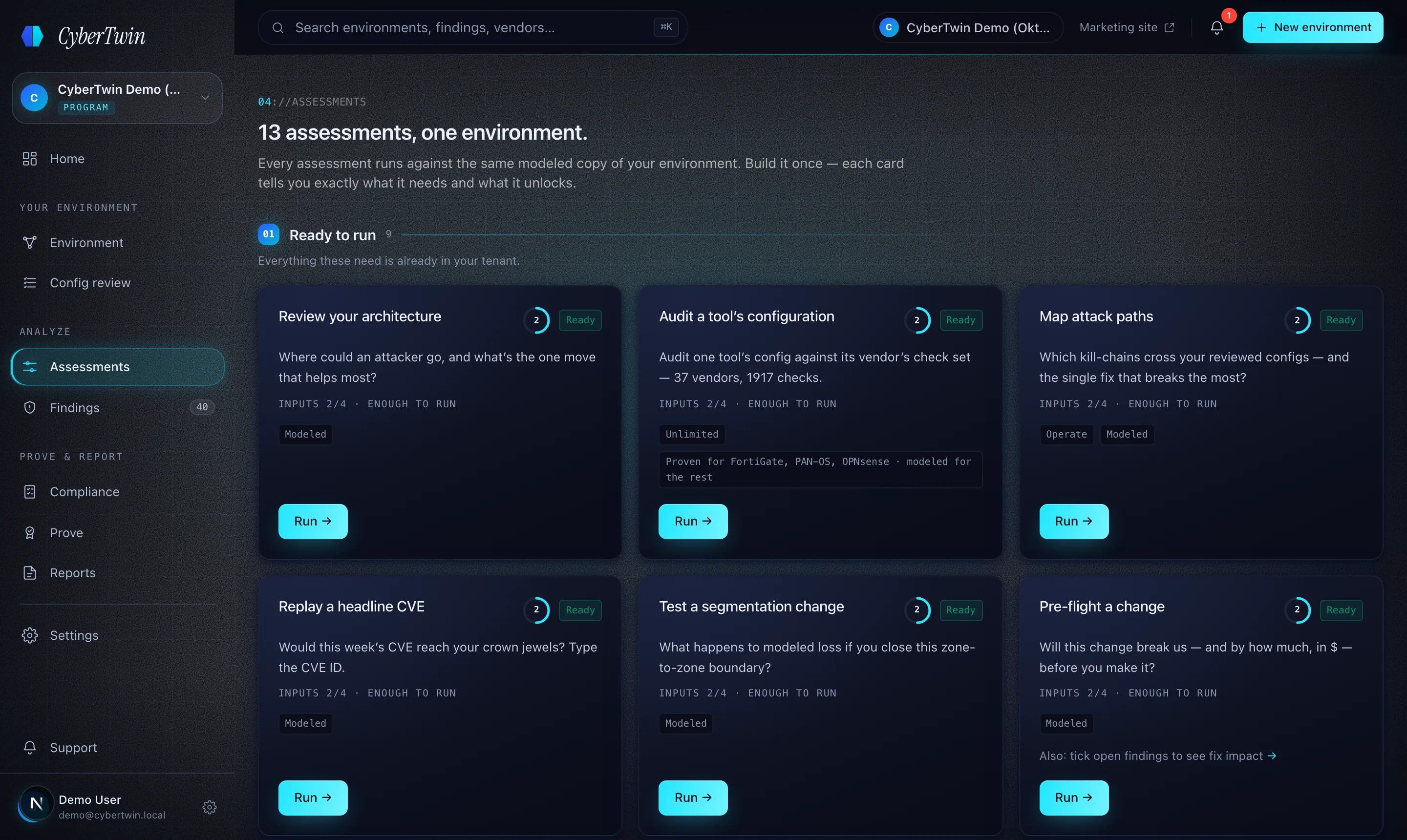Click the ⌘K shortcut badge
This screenshot has height=840, width=1407.
[666, 27]
